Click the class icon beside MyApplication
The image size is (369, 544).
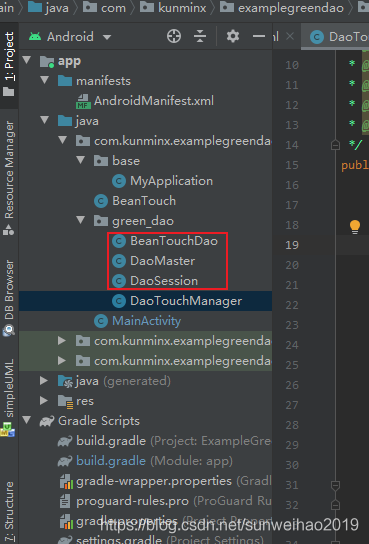(119, 181)
